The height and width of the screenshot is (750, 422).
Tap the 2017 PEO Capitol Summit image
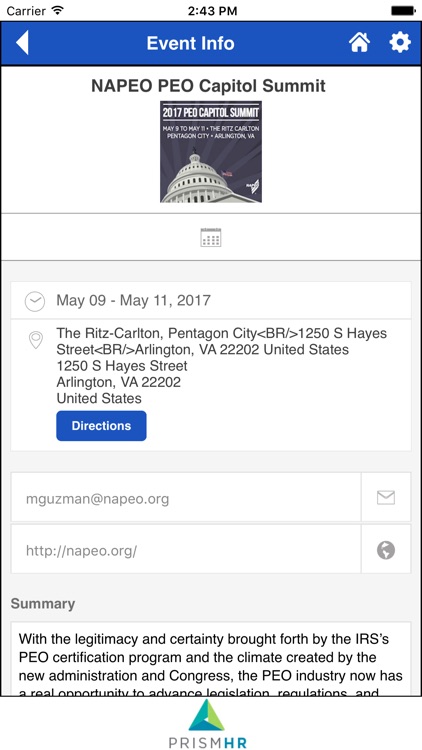211,152
